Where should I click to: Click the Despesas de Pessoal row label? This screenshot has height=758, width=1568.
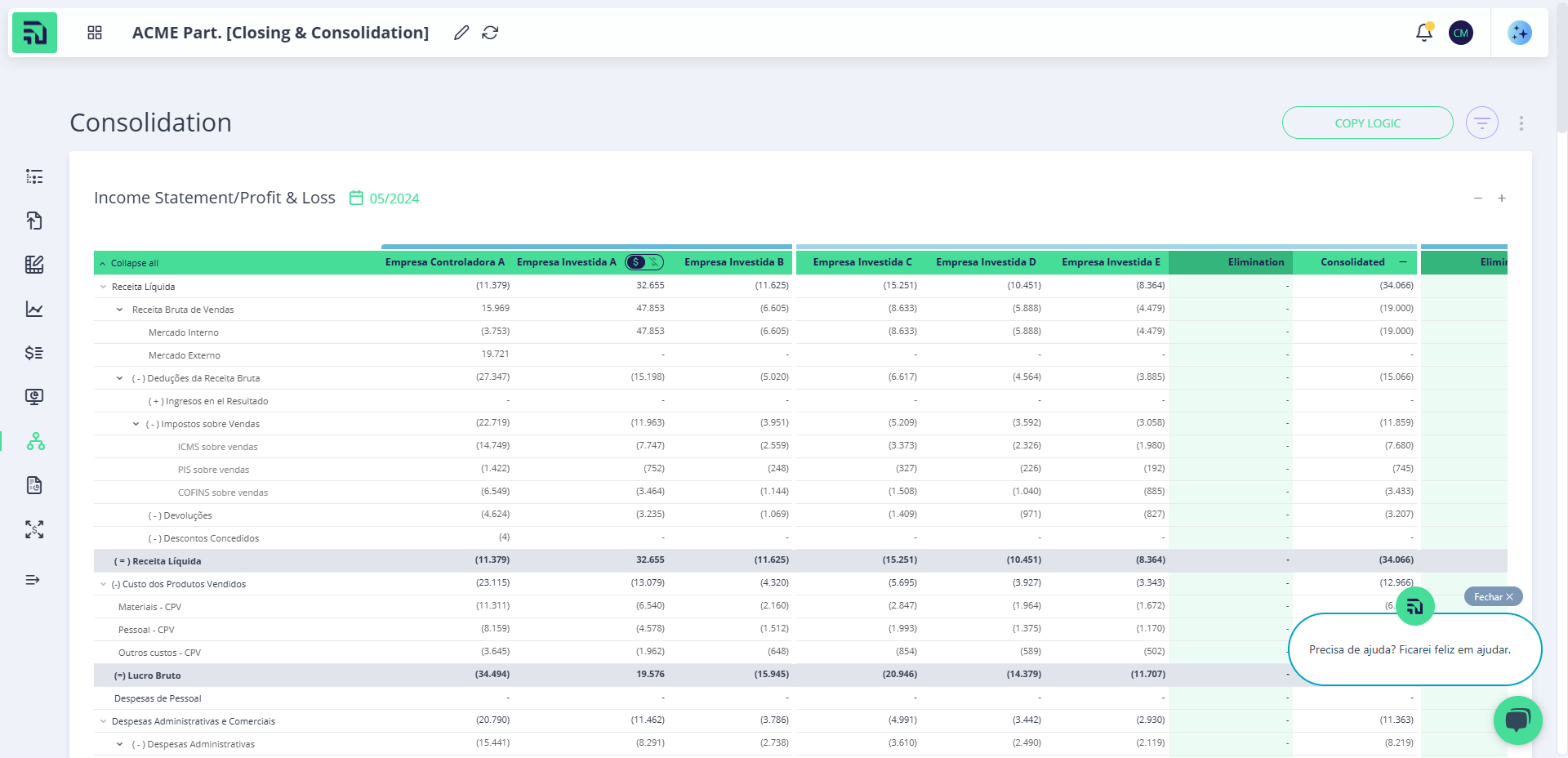click(x=158, y=698)
